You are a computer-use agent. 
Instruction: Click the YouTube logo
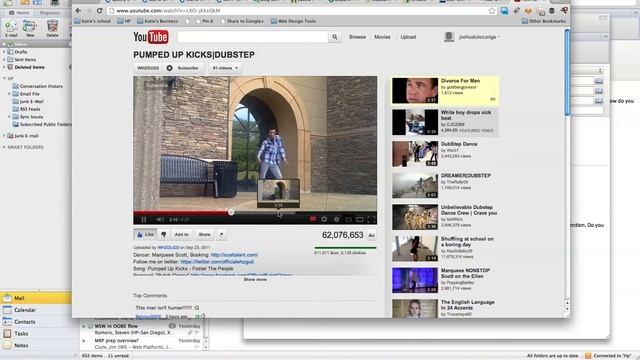(151, 37)
